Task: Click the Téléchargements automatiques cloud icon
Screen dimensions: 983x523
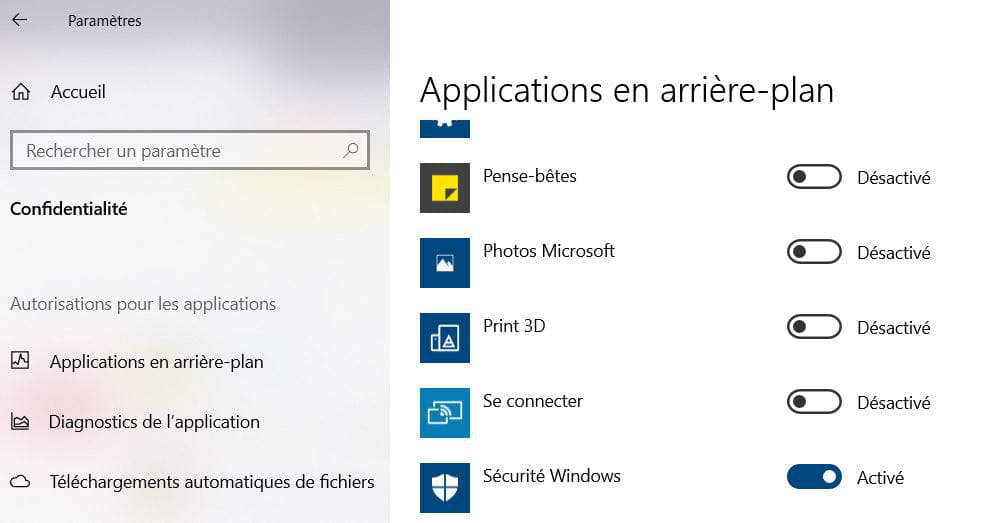Action: tap(20, 482)
